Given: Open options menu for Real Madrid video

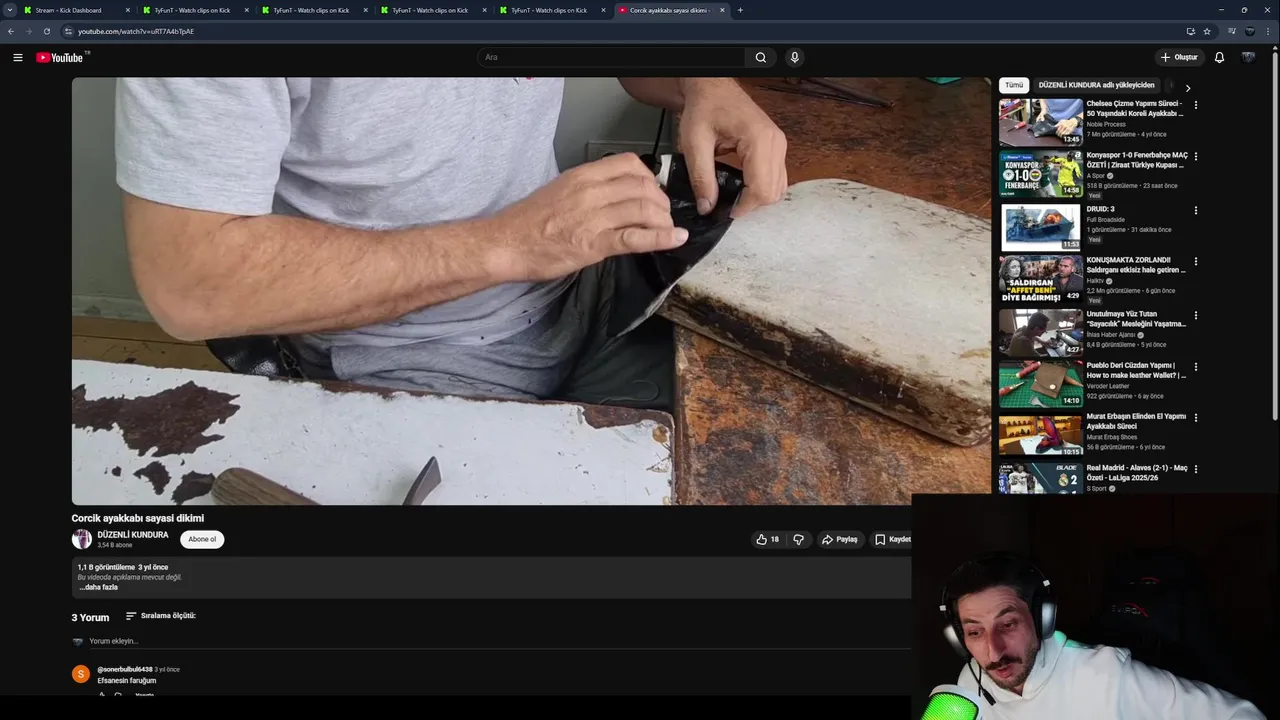Looking at the screenshot, I should (1196, 468).
